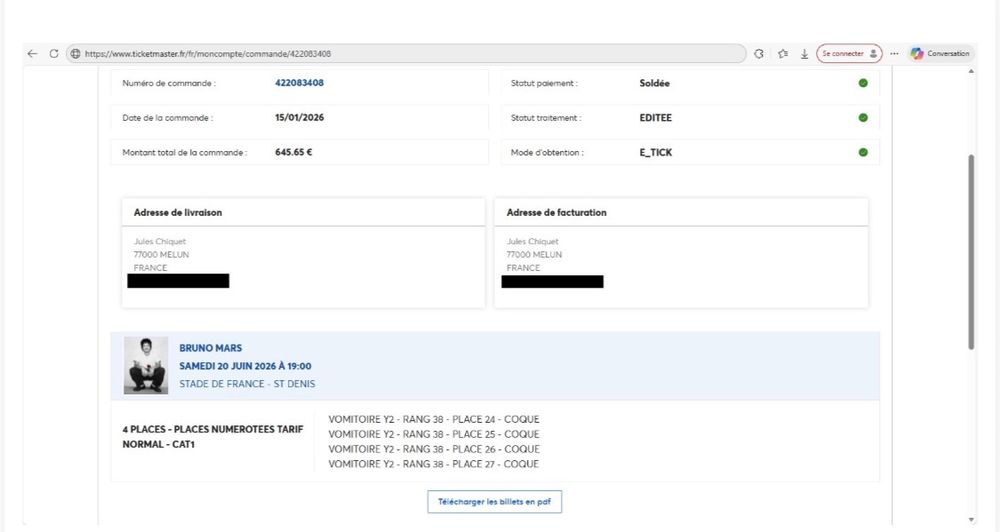1000x532 pixels.
Task: Open browser downloads icon
Action: [804, 54]
